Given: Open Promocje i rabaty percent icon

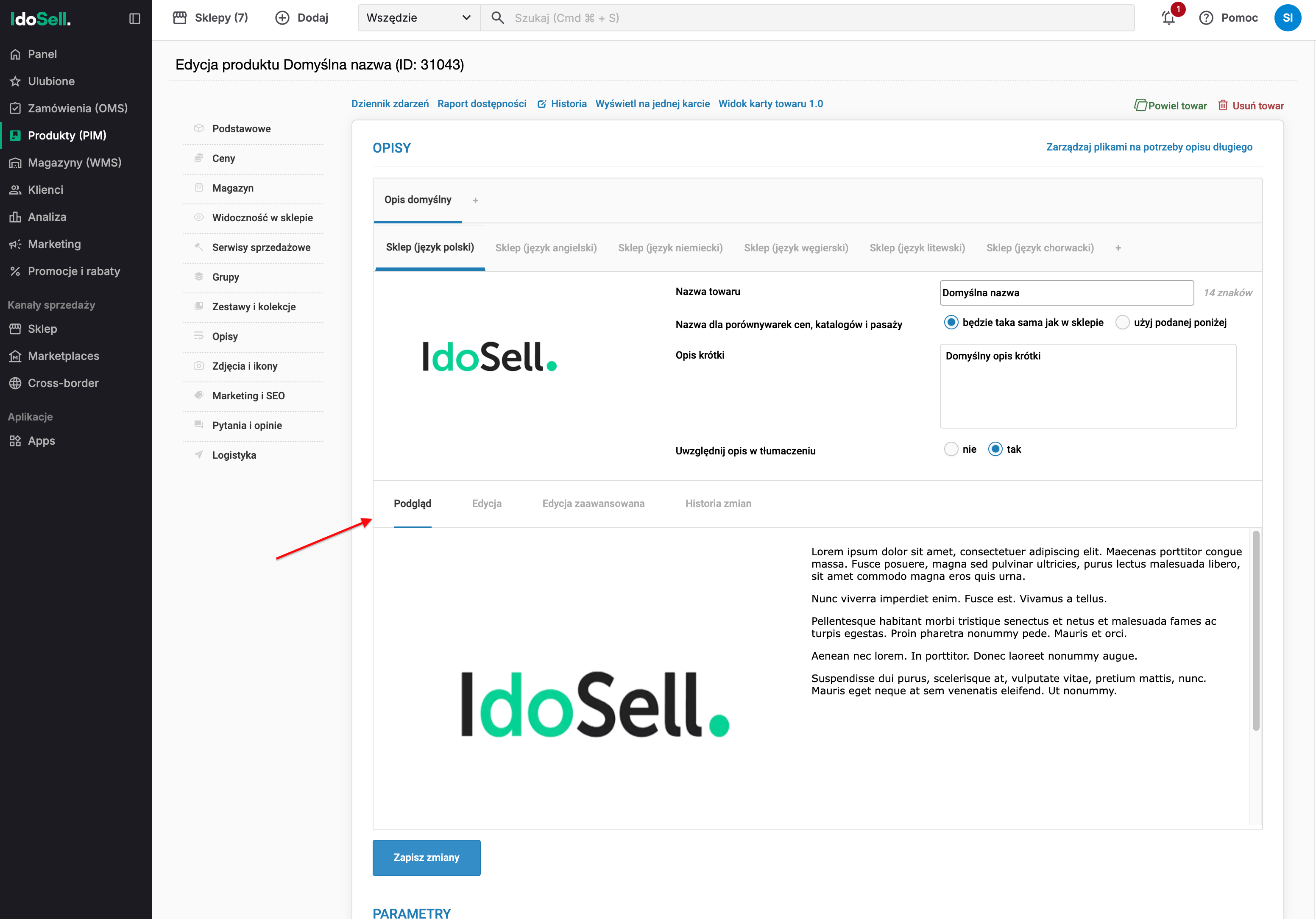Looking at the screenshot, I should [x=16, y=271].
